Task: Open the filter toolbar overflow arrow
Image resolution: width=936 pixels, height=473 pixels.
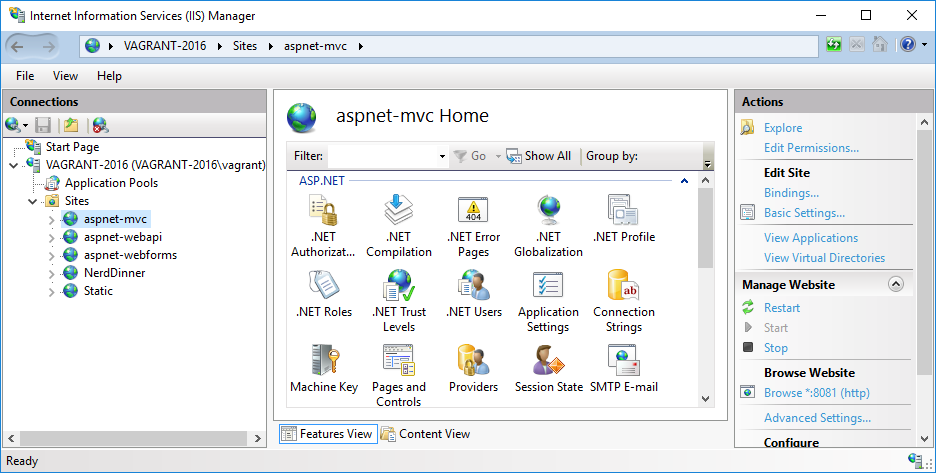Action: [708, 164]
